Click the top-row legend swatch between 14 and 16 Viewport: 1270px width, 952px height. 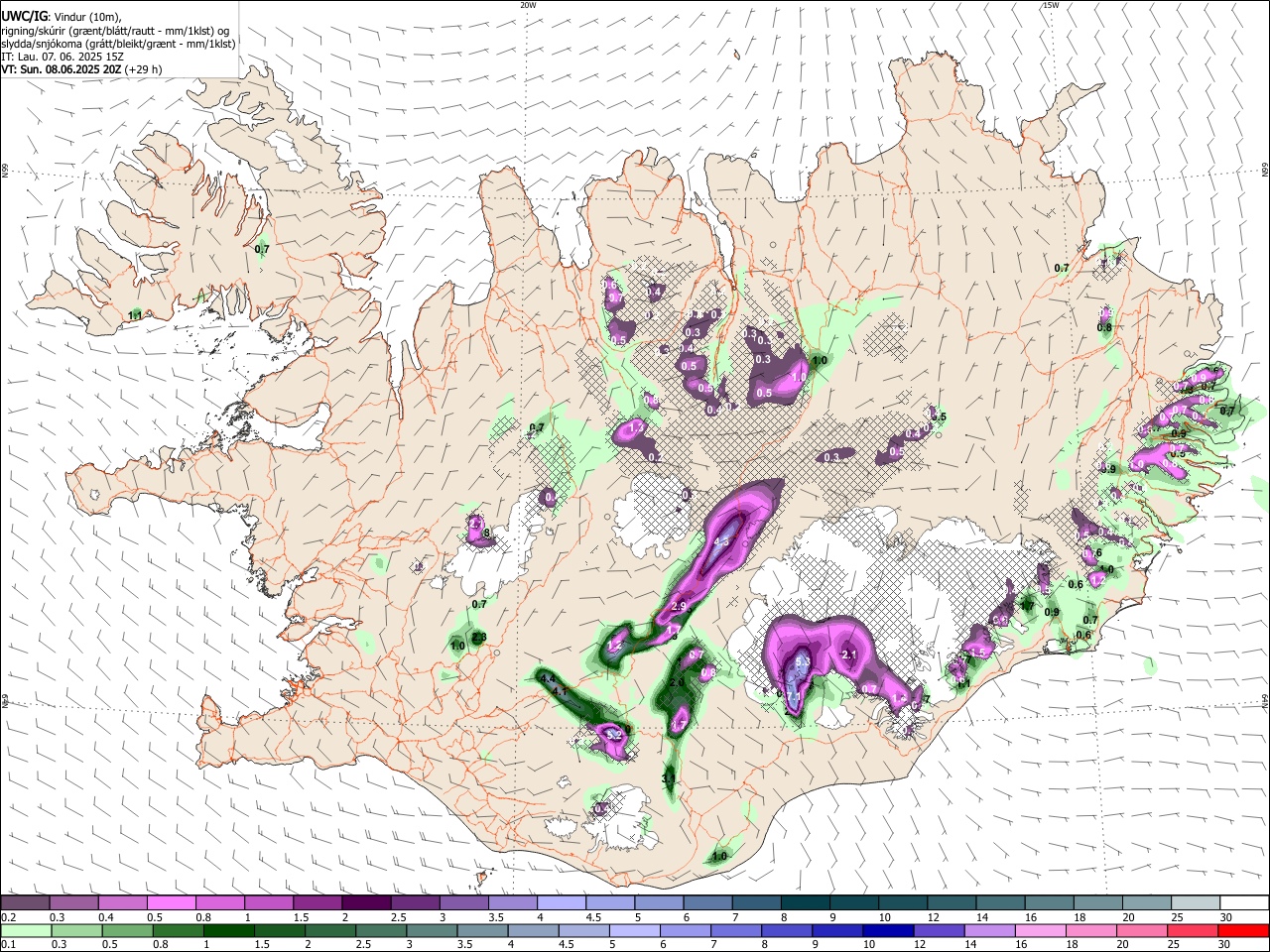pos(1000,902)
